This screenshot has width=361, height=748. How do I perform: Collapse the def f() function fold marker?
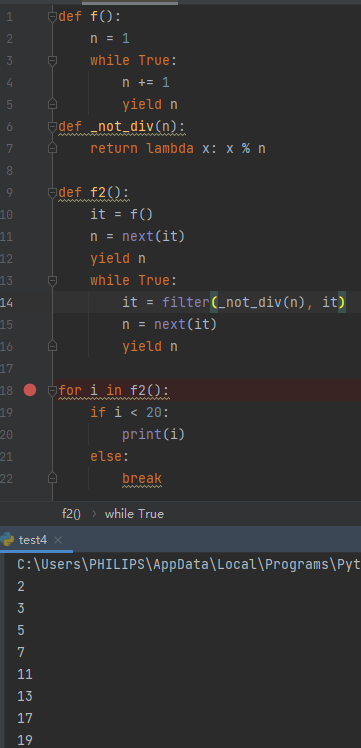(x=52, y=17)
